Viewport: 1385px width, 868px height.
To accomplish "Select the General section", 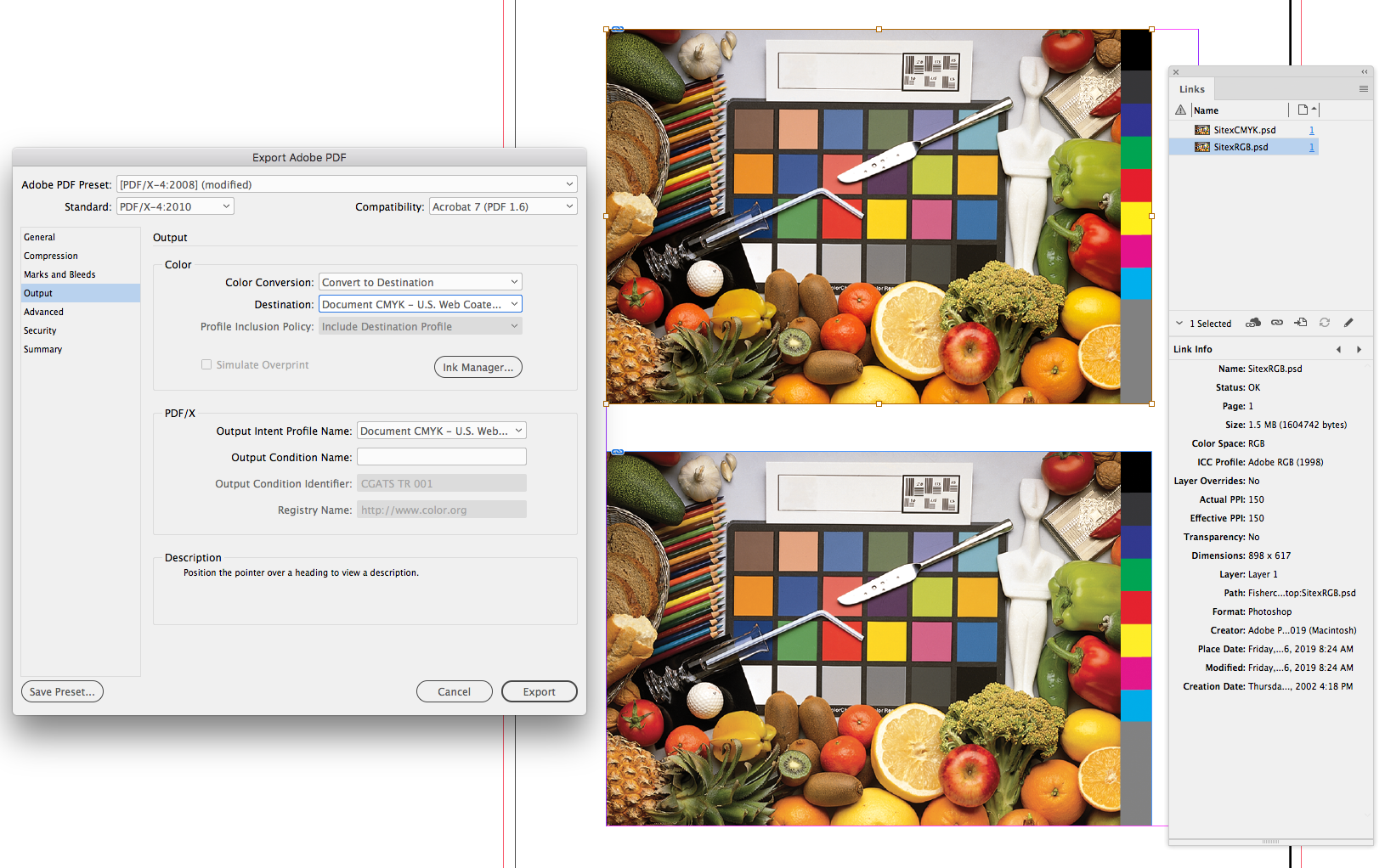I will pos(81,237).
